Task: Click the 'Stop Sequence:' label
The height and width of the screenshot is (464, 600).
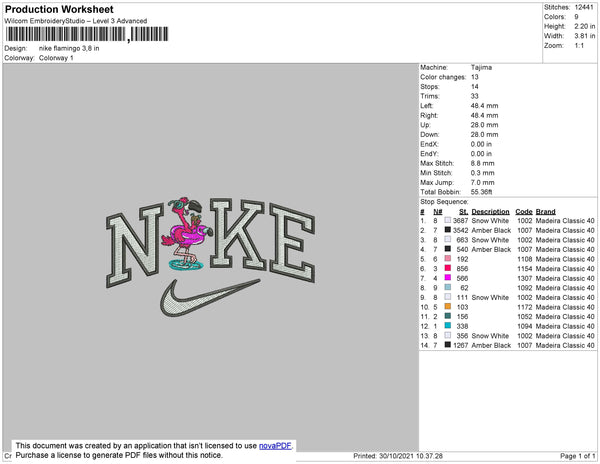Action: tap(444, 202)
